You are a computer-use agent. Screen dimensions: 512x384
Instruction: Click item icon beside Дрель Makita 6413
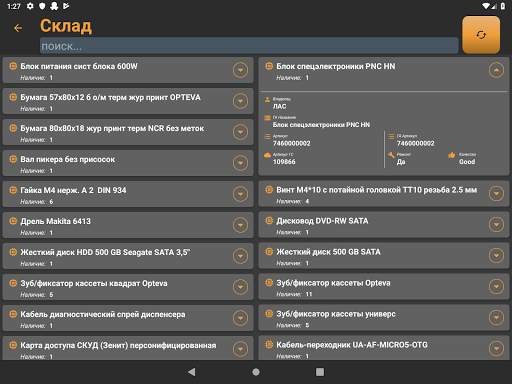pos(13,221)
